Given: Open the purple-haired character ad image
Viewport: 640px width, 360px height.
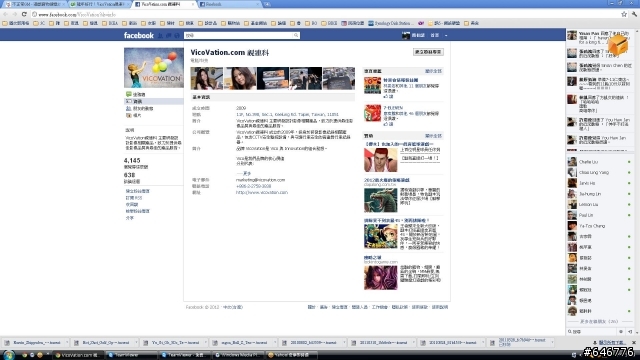Looking at the screenshot, I should (x=380, y=278).
